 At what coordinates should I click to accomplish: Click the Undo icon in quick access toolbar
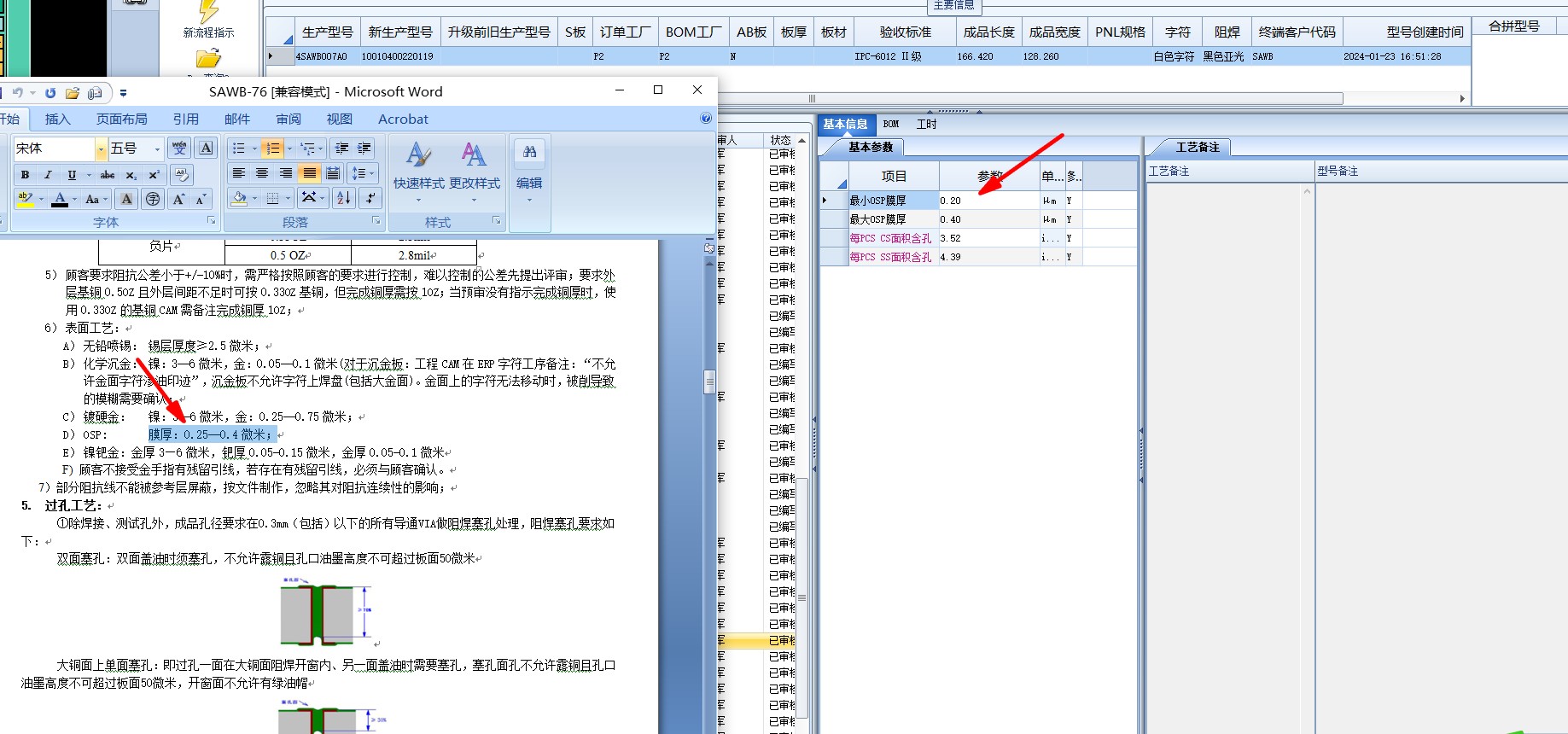click(x=17, y=92)
